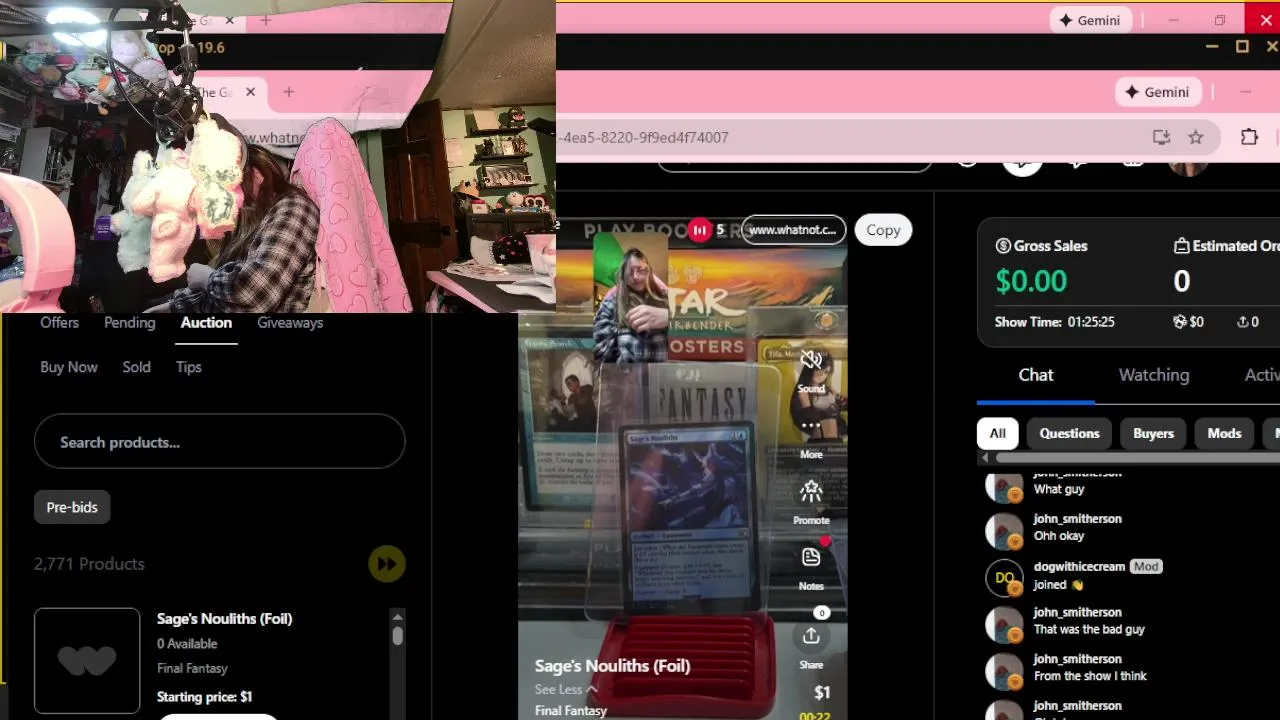Click john_smitherson 'Ohh okay' message
The image size is (1280, 720).
click(1058, 536)
